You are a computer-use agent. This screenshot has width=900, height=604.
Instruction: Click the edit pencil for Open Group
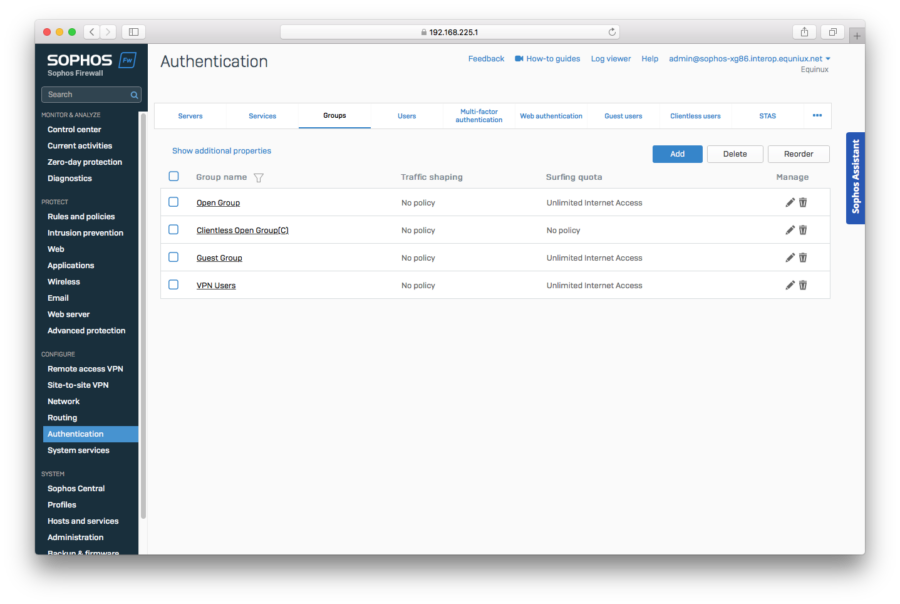[x=790, y=202]
